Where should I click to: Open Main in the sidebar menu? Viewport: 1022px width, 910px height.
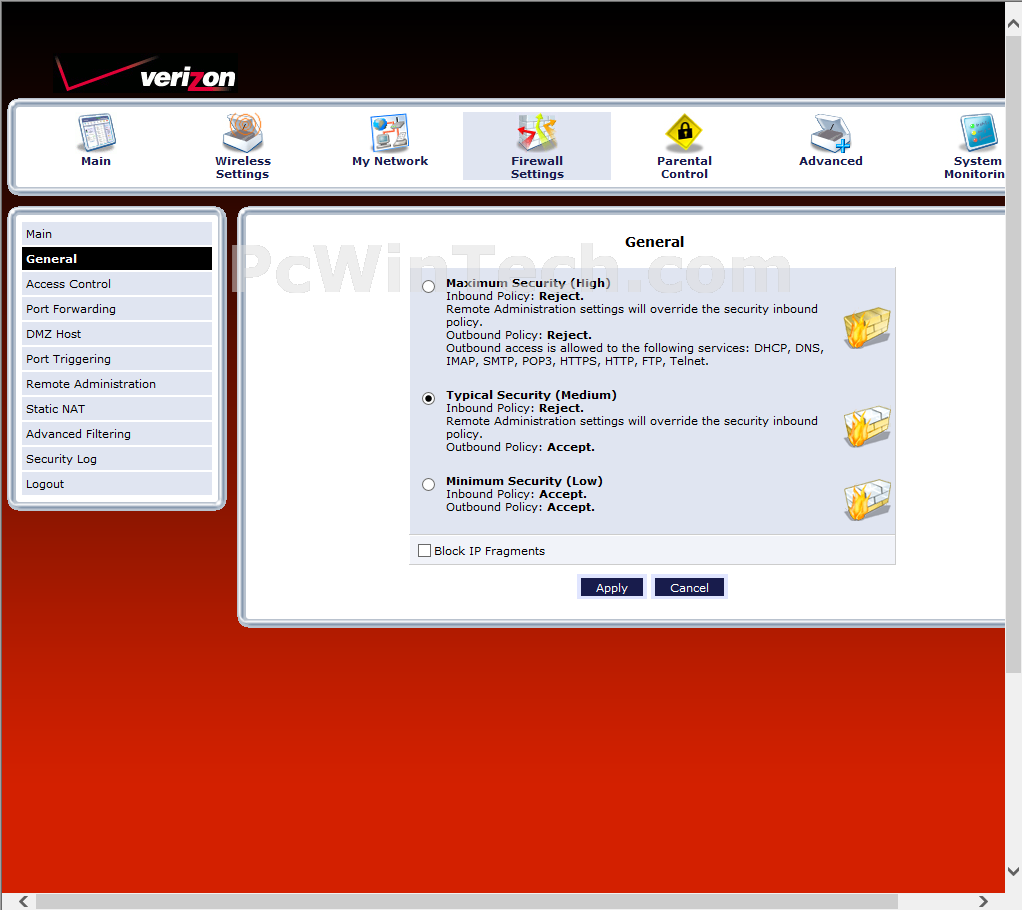[x=117, y=234]
